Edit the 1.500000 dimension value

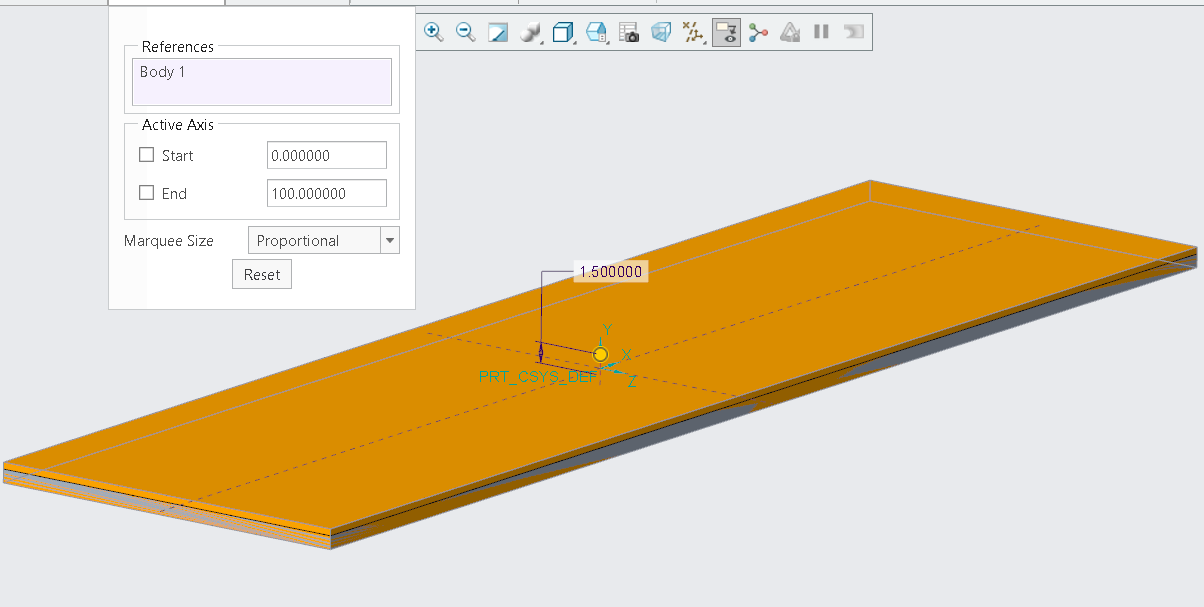(x=610, y=270)
